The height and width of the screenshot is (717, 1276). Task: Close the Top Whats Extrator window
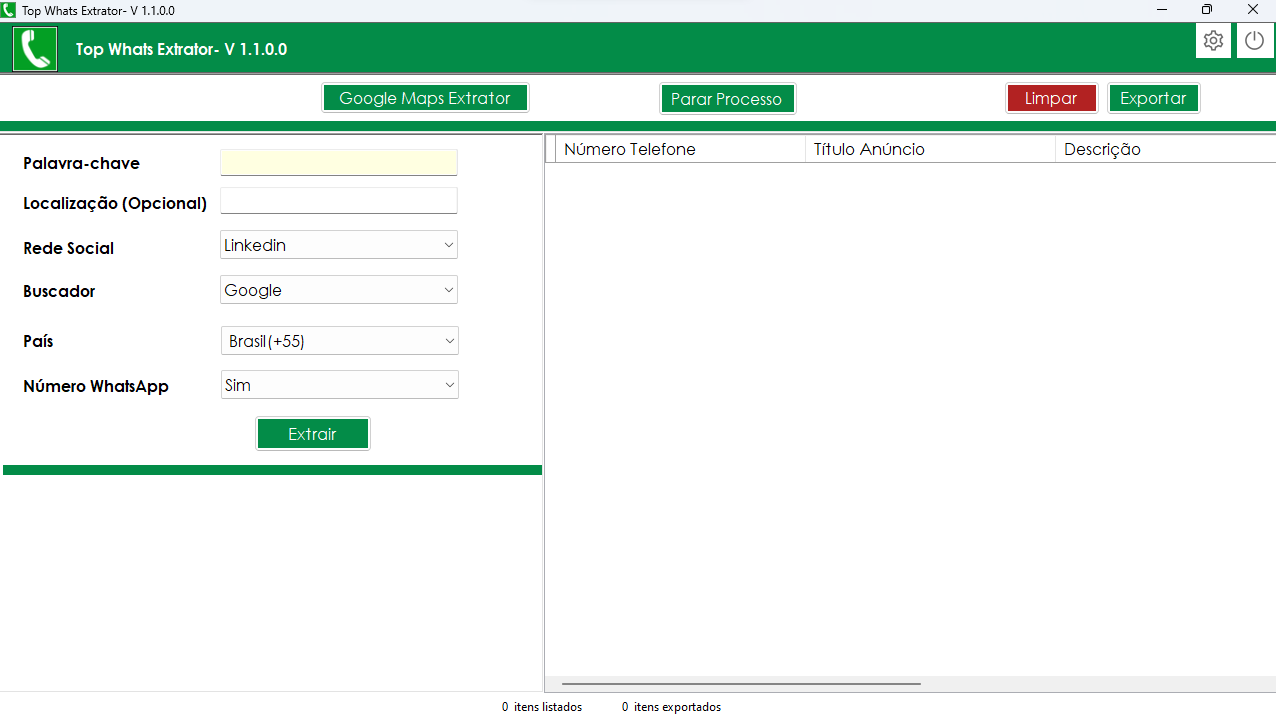[x=1253, y=10]
